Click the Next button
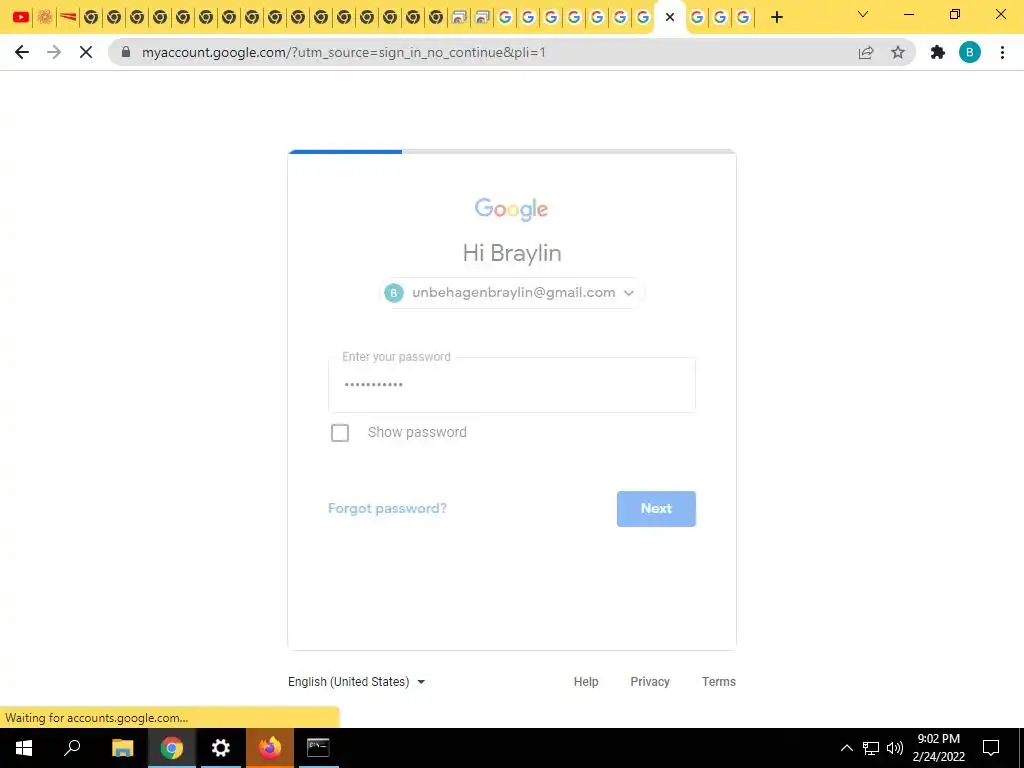 click(656, 509)
